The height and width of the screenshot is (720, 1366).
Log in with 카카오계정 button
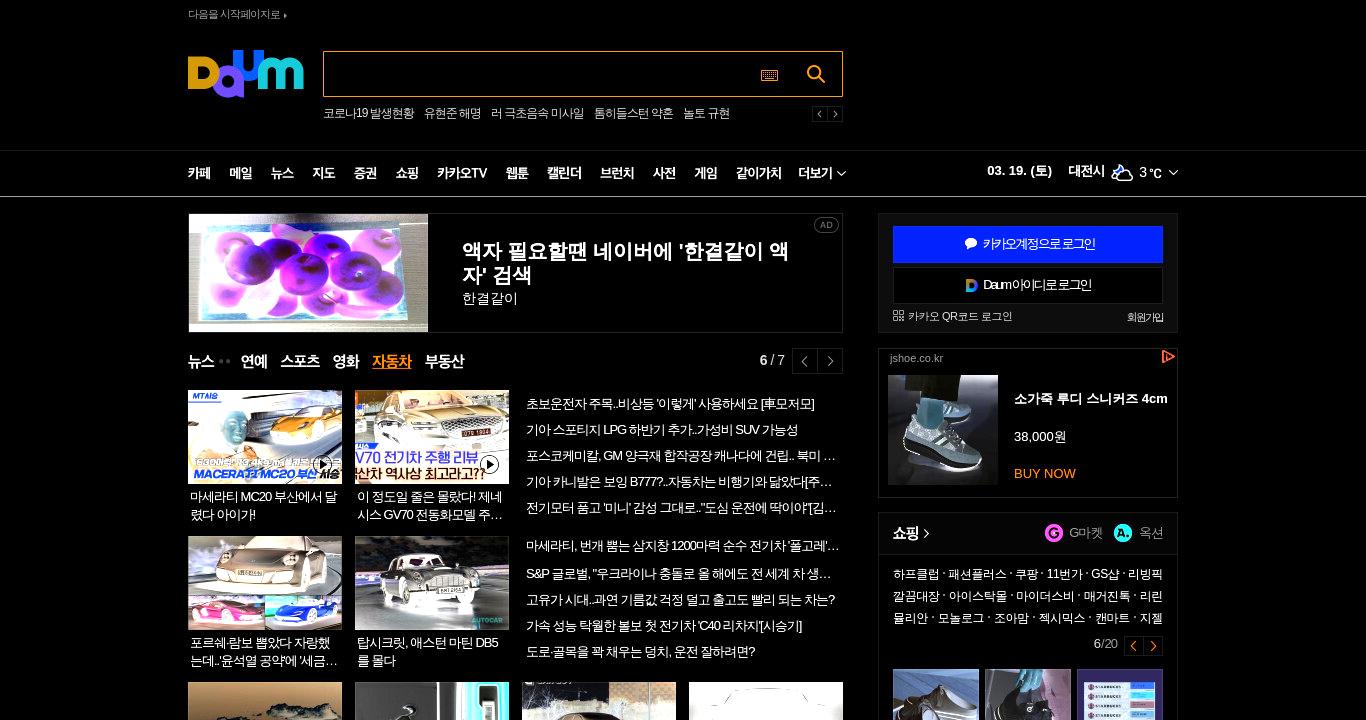point(1028,244)
